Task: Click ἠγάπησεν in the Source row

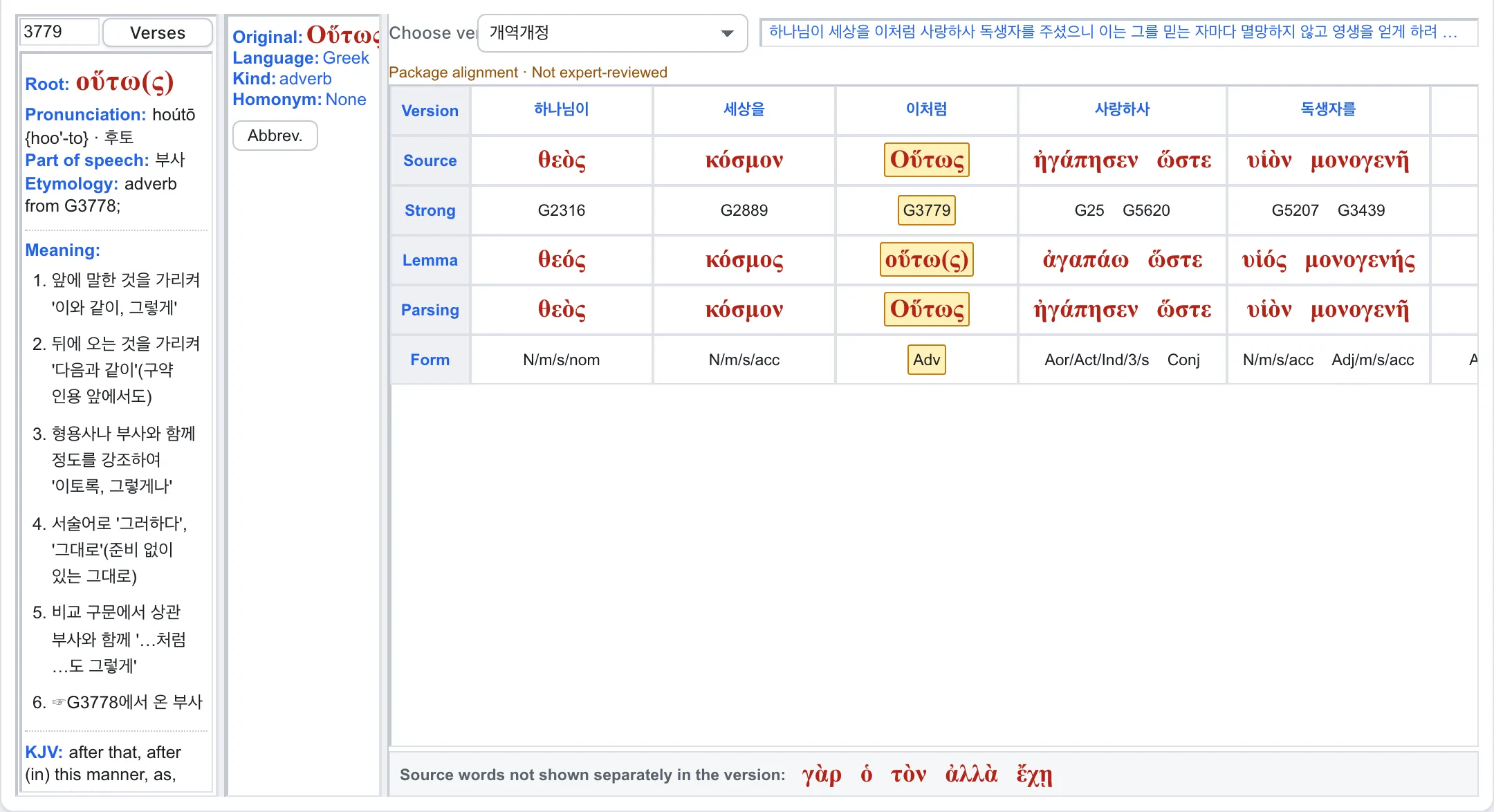Action: [1086, 160]
